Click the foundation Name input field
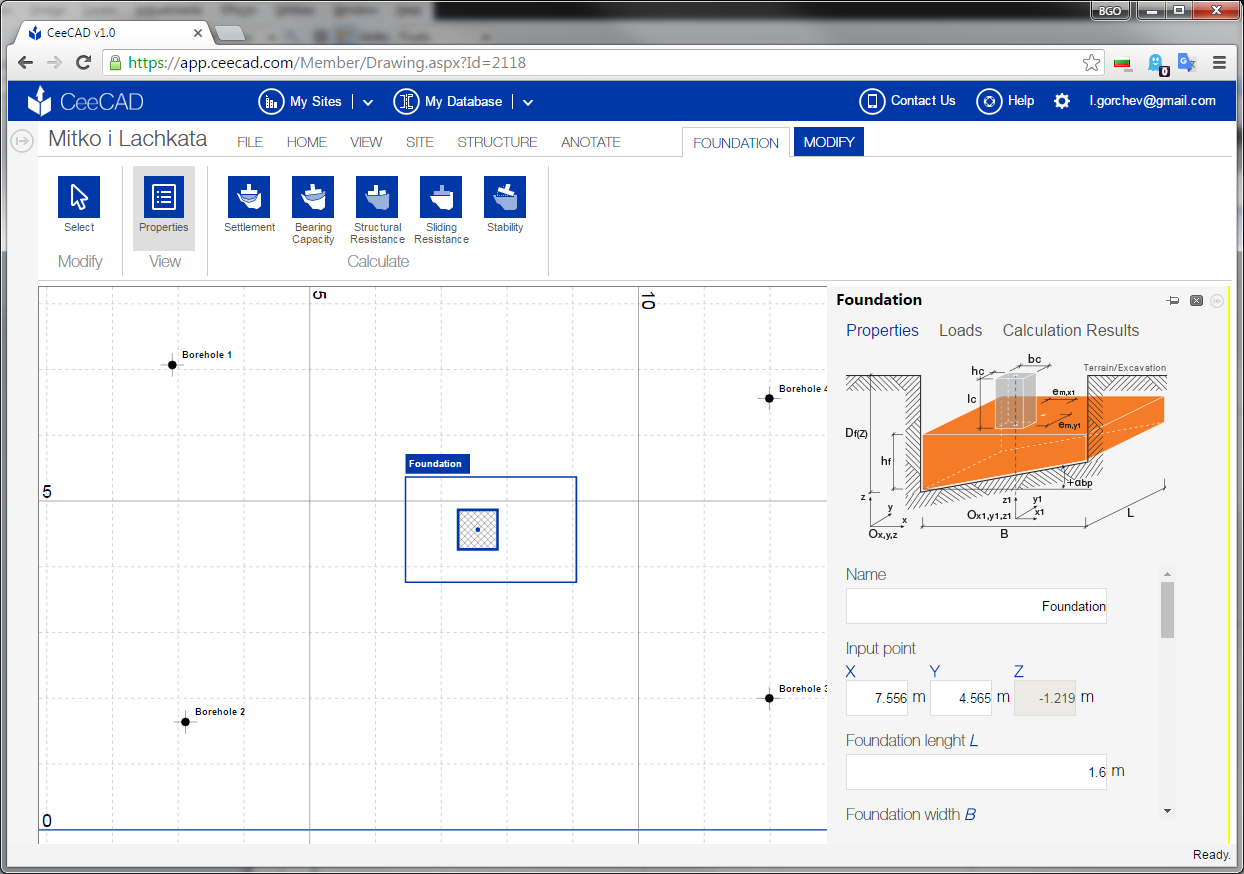This screenshot has width=1244, height=874. pos(976,606)
